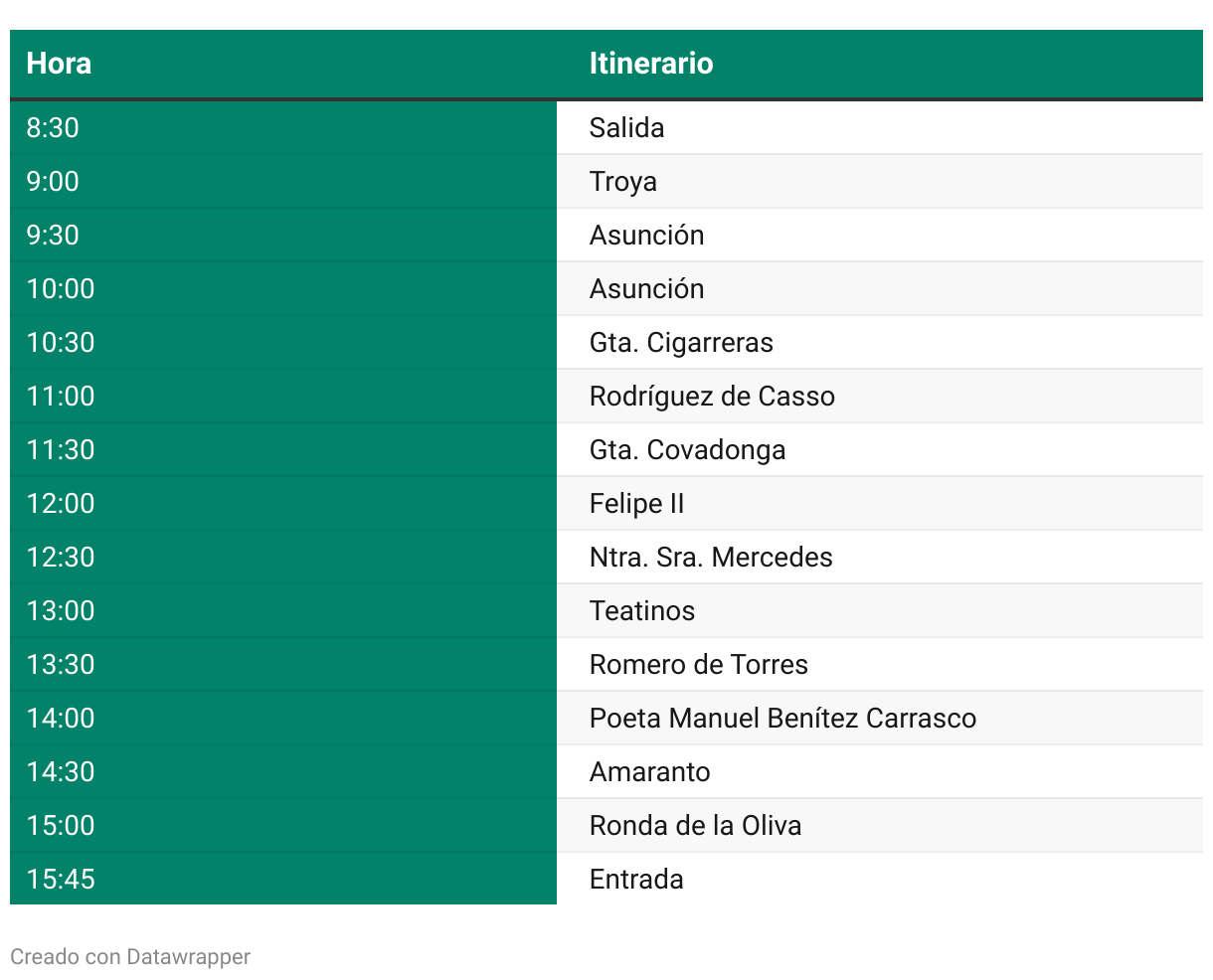Select the Teatinos row text

click(641, 611)
